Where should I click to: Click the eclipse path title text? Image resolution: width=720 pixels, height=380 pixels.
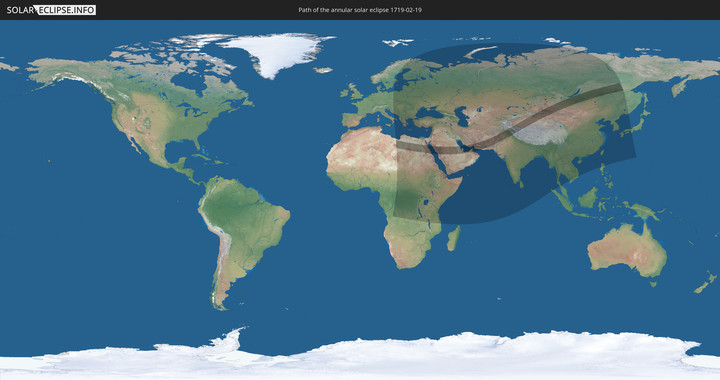pyautogui.click(x=360, y=10)
